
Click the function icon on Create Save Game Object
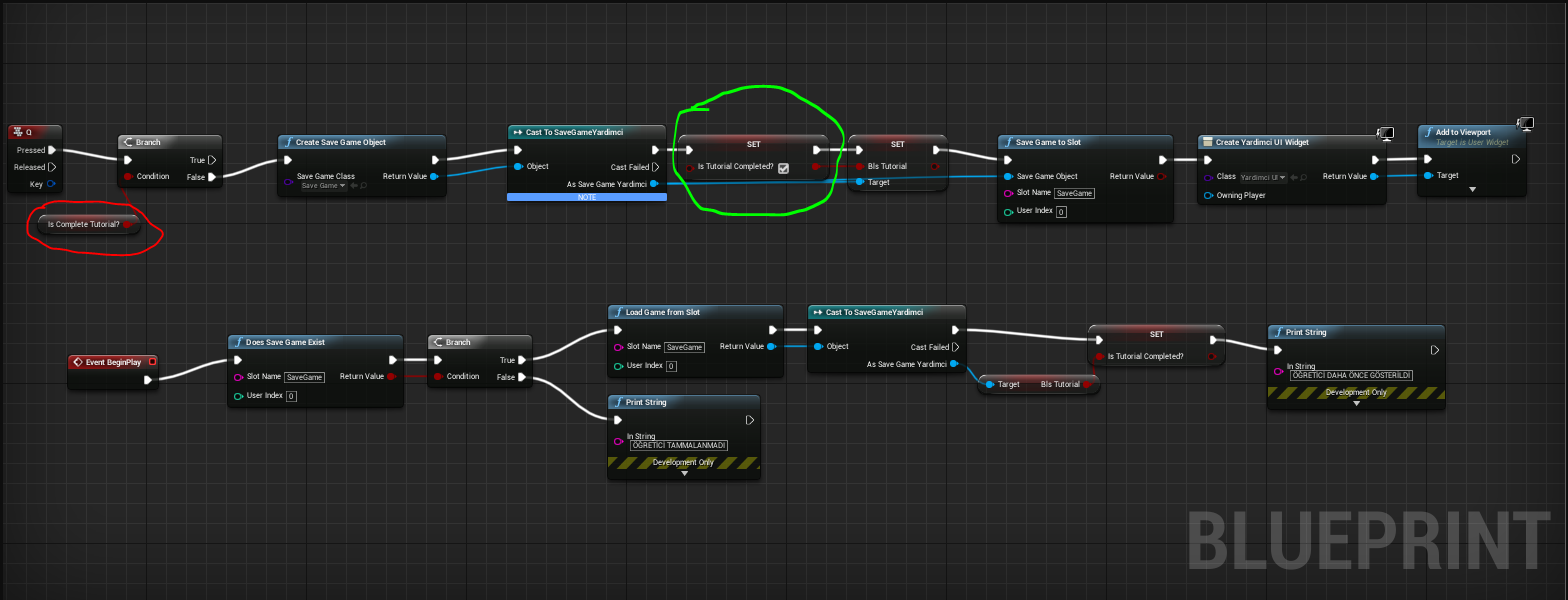tap(288, 142)
